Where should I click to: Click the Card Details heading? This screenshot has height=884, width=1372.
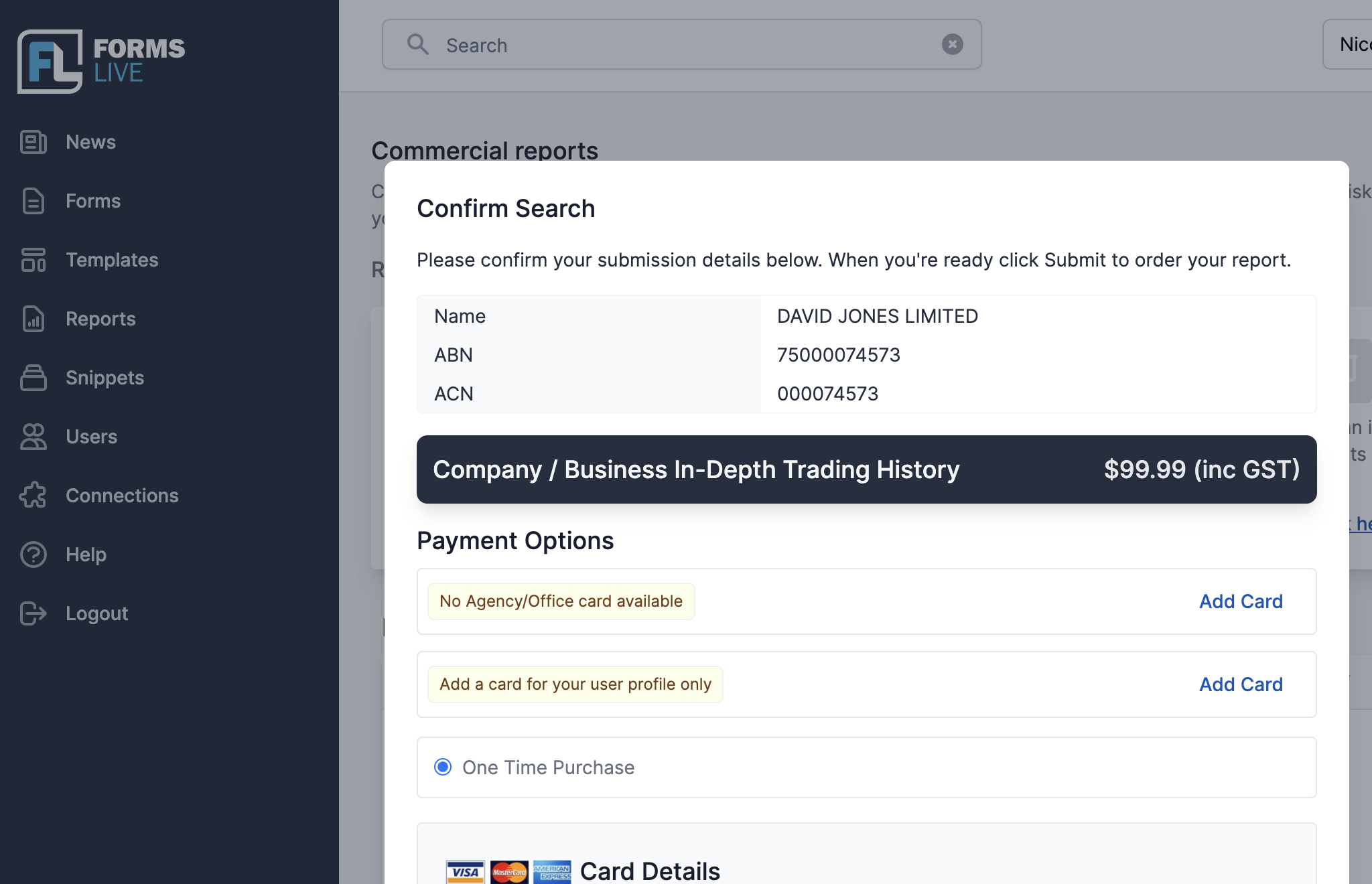coord(650,871)
